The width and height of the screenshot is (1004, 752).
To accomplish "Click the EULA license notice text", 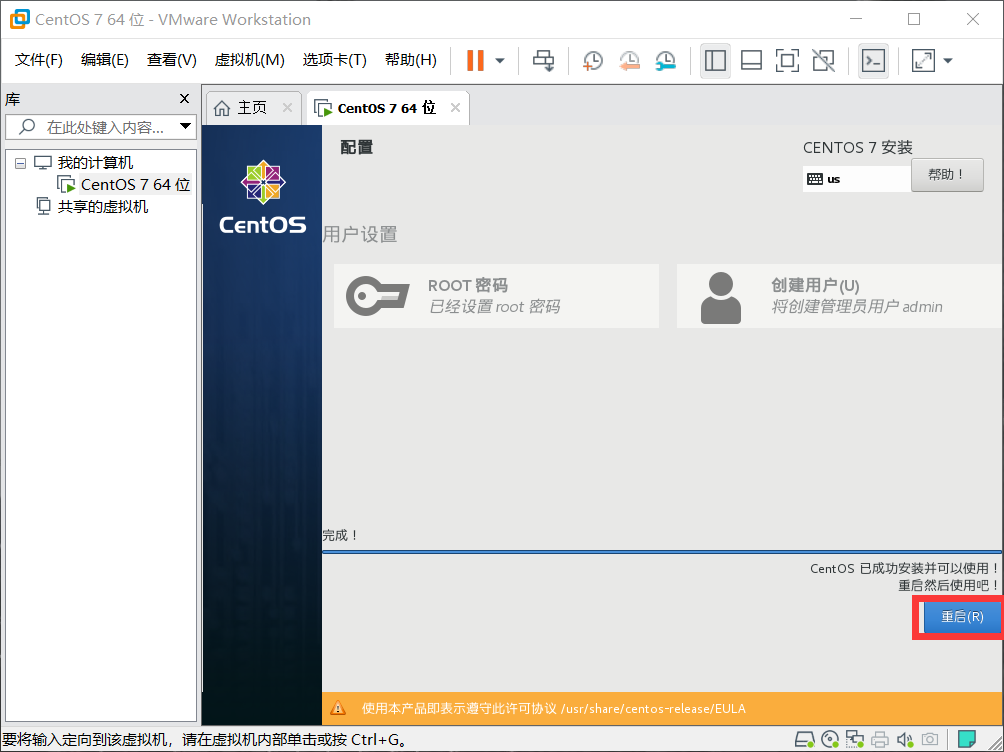I will 553,708.
